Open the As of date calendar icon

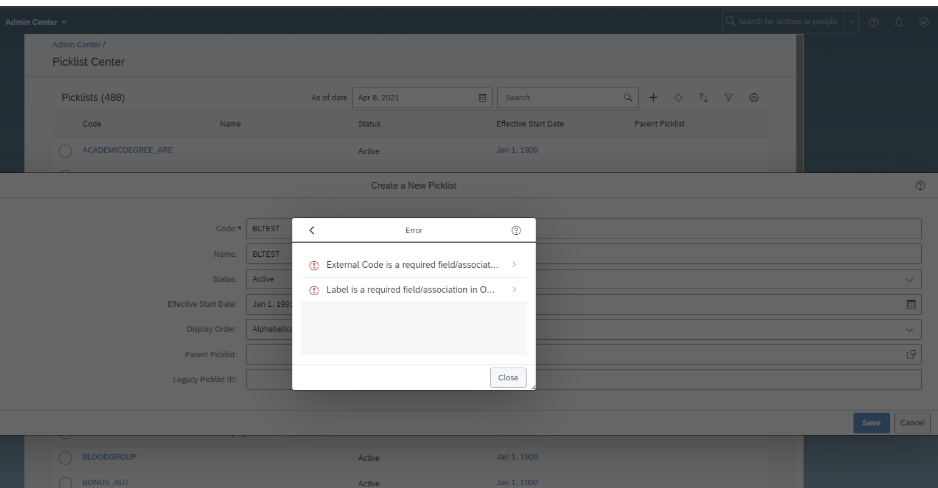coord(482,97)
